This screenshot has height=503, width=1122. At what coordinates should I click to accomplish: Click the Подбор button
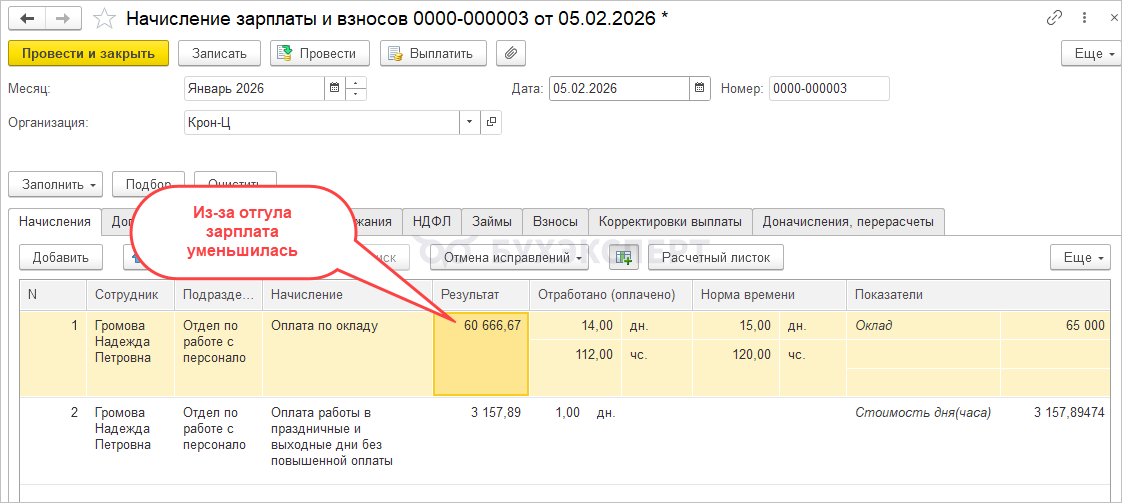(149, 183)
